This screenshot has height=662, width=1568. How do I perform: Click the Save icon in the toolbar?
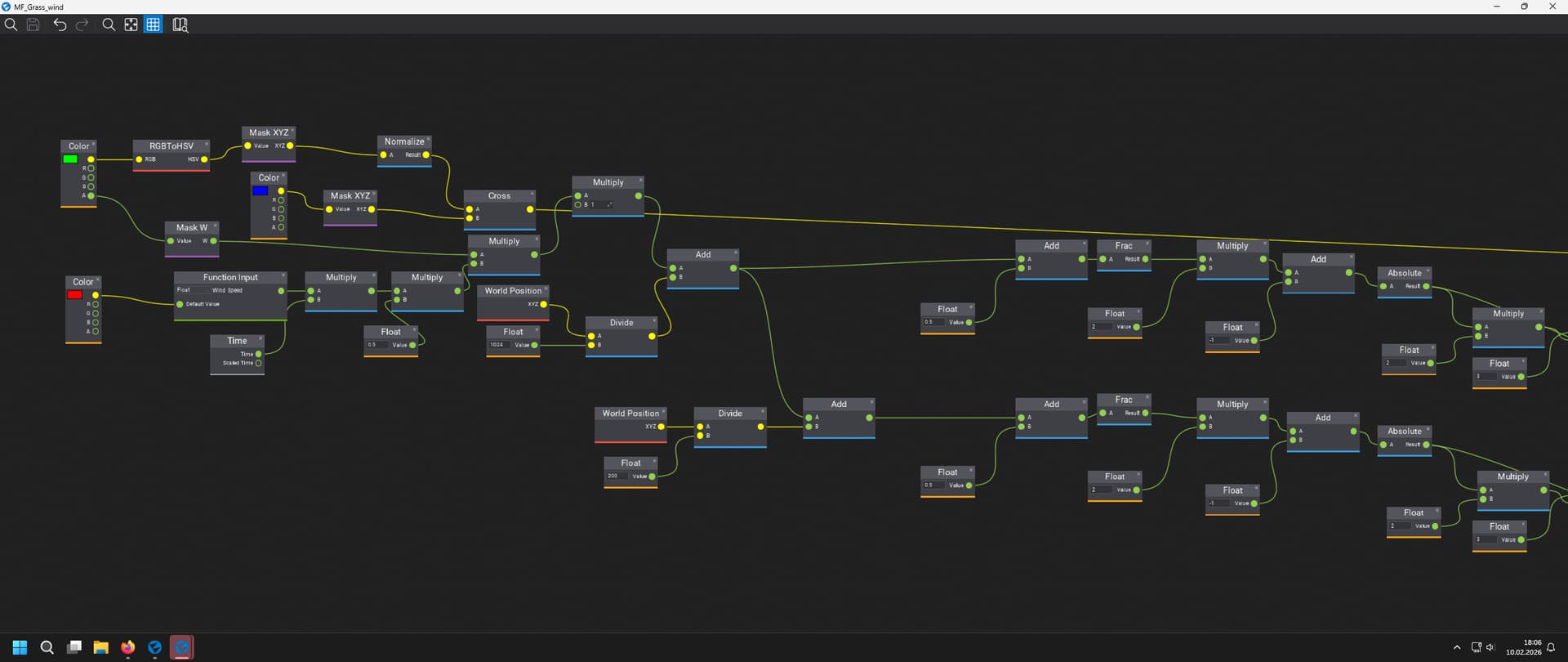pyautogui.click(x=33, y=25)
